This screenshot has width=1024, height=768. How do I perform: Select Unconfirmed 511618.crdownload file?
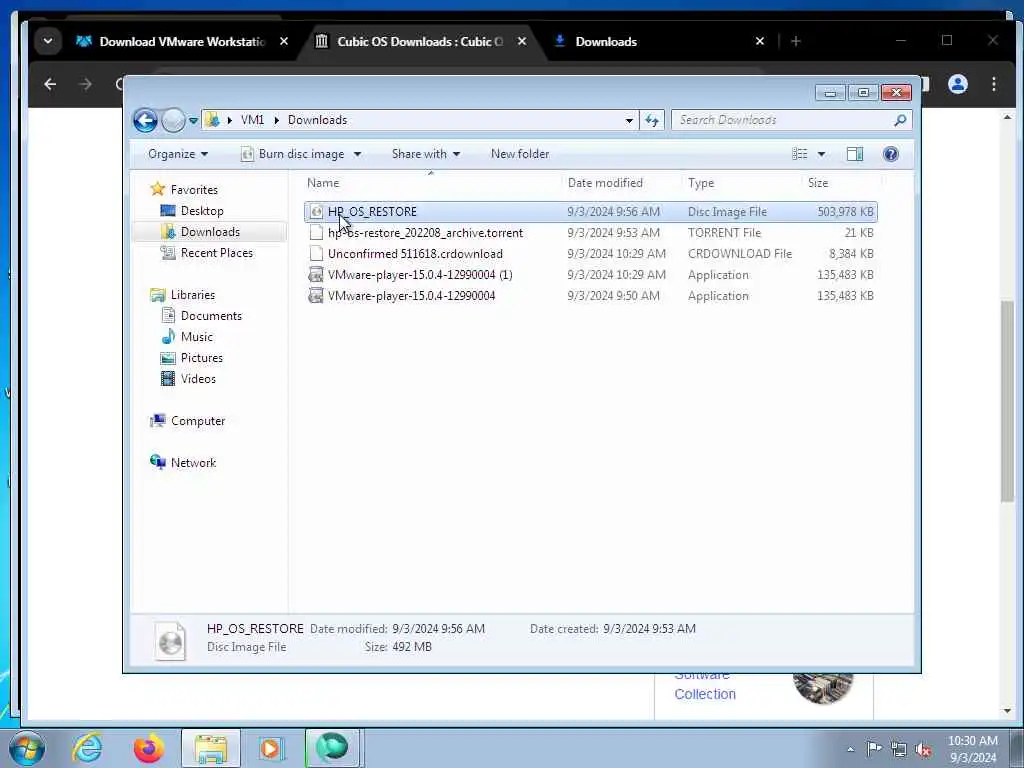click(590, 253)
